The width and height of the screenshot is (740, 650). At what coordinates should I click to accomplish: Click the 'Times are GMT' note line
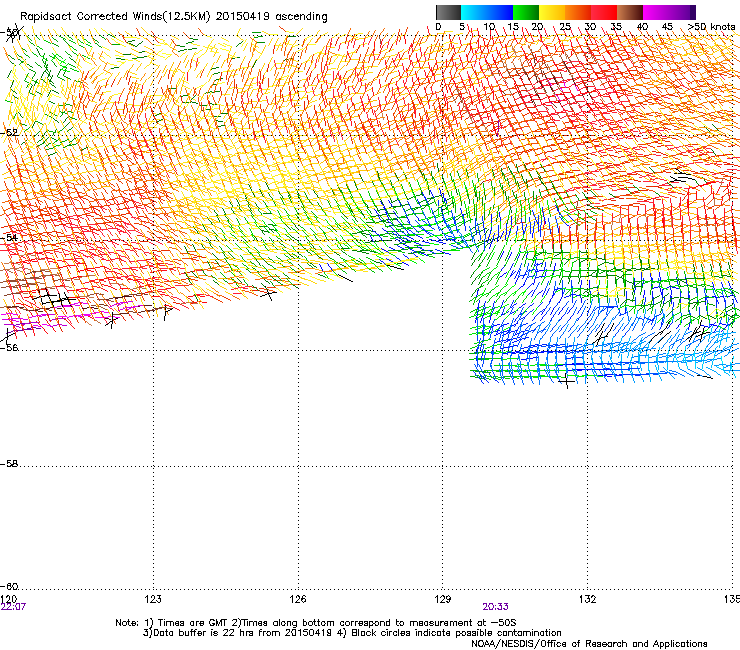click(316, 623)
